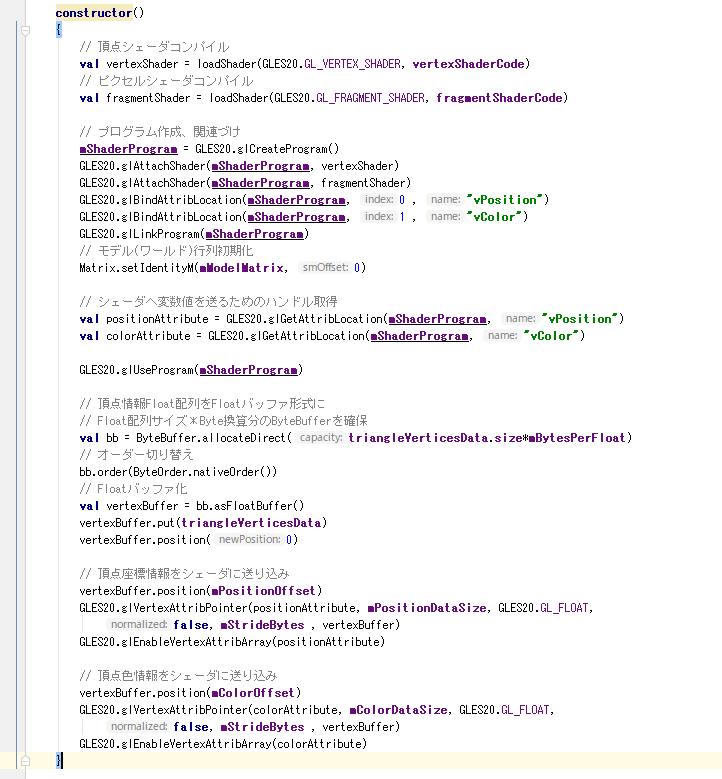
Task: Click the fold end marker beside the closing brace
Action: (25, 761)
